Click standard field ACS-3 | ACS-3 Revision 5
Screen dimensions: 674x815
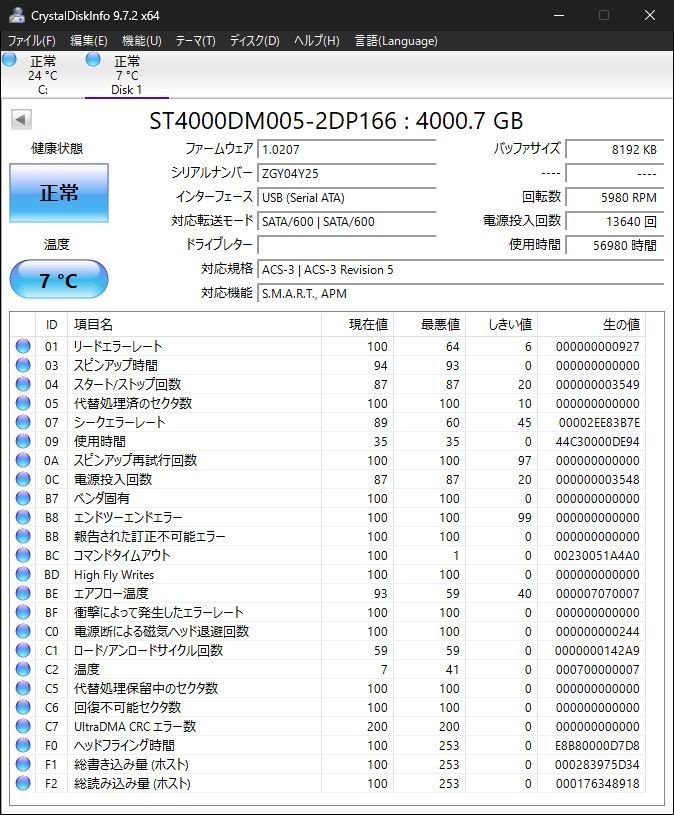tap(460, 270)
